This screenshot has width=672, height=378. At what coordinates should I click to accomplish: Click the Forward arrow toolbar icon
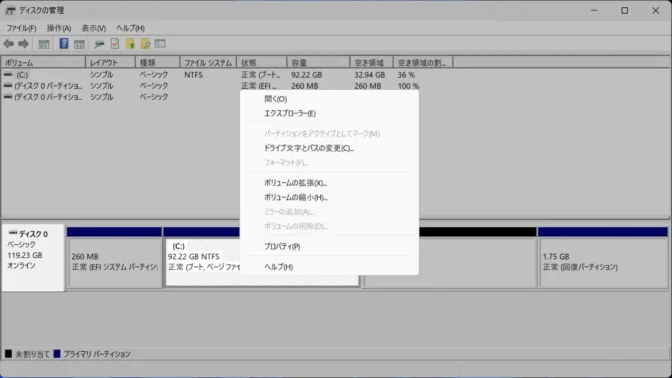pos(24,44)
